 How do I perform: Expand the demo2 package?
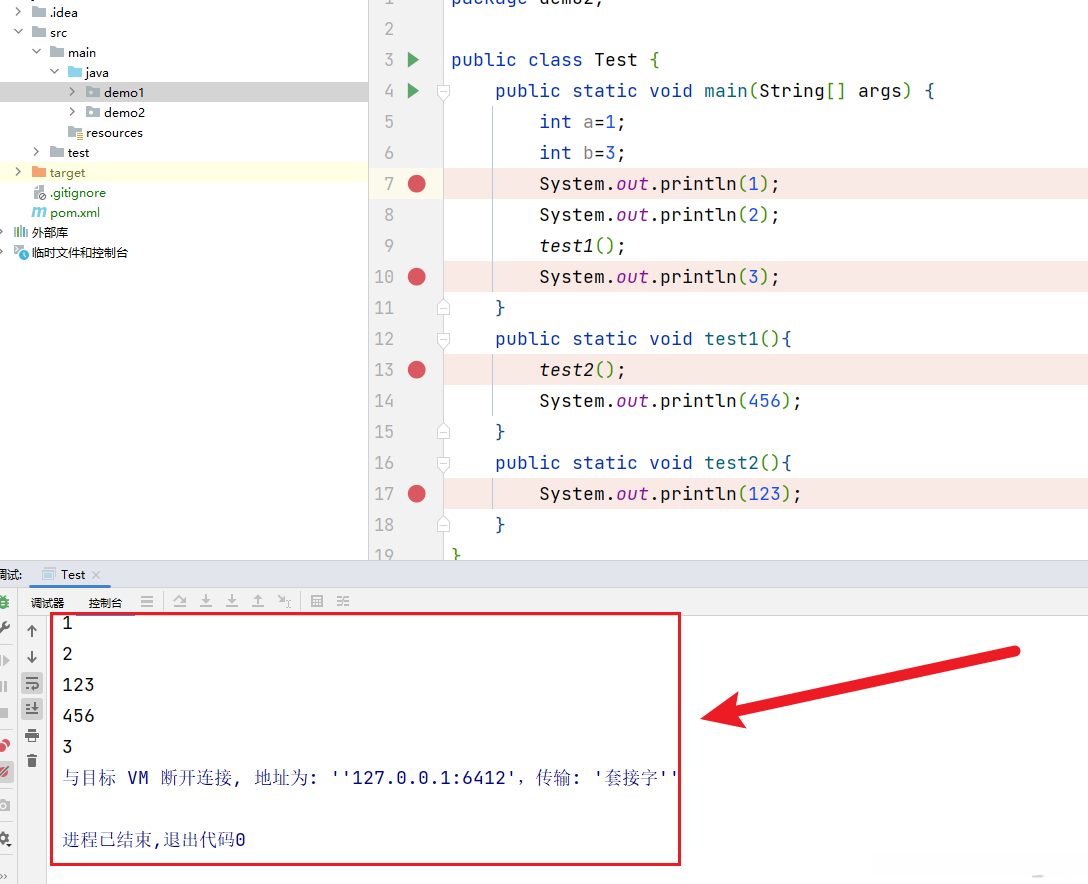coord(72,112)
